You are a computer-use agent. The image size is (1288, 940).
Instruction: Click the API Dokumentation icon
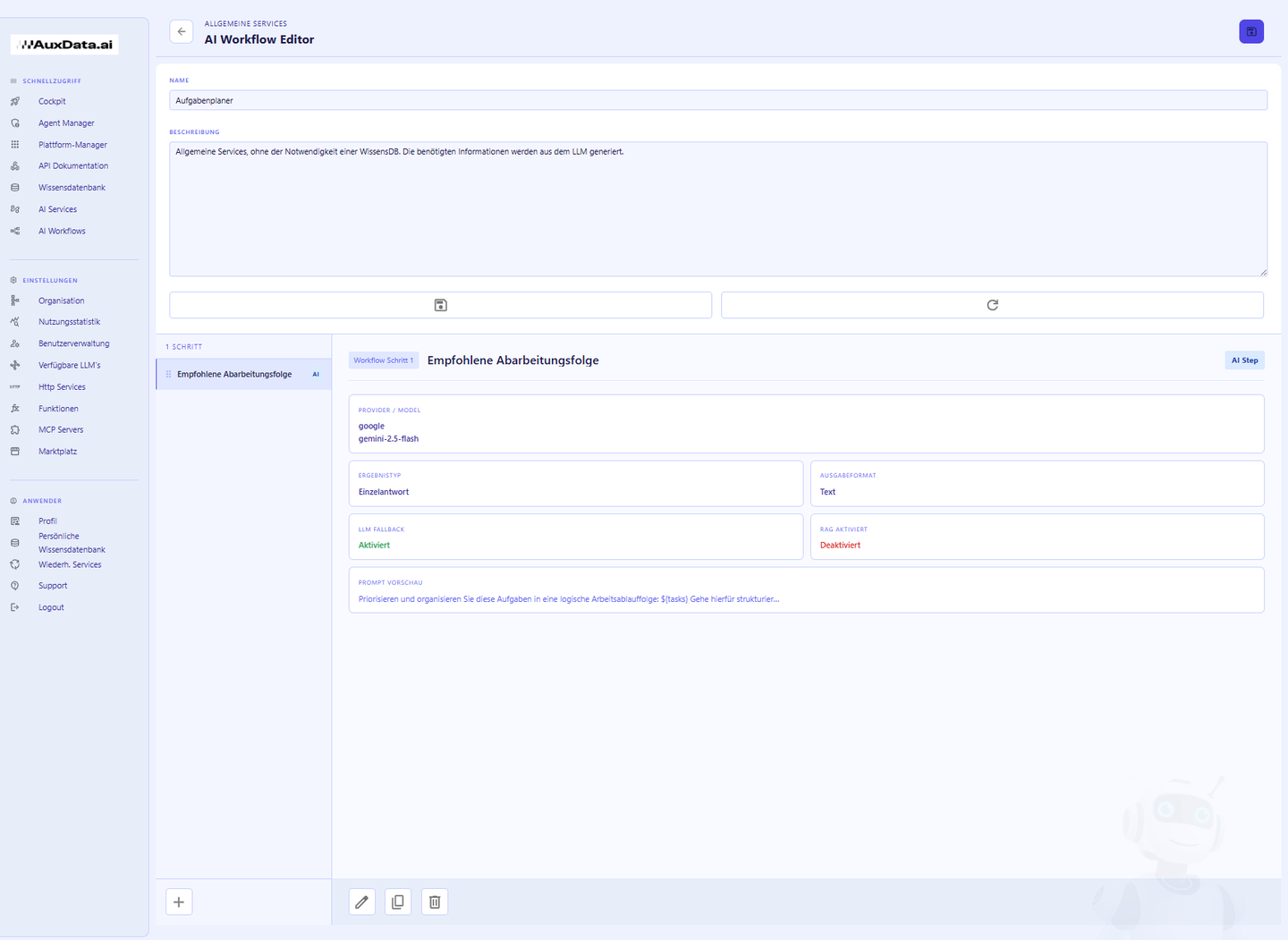coord(15,165)
